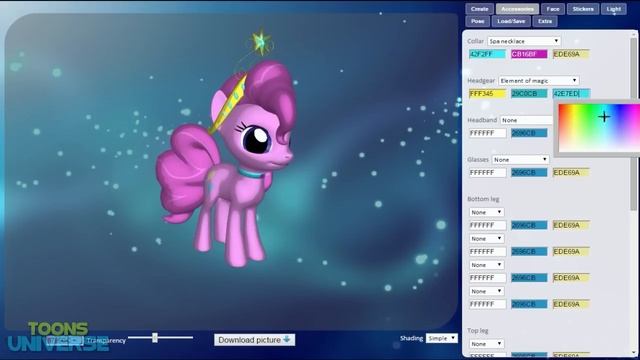This screenshot has height=360, width=640.
Task: Open the Load/Save tab
Action: (511, 21)
